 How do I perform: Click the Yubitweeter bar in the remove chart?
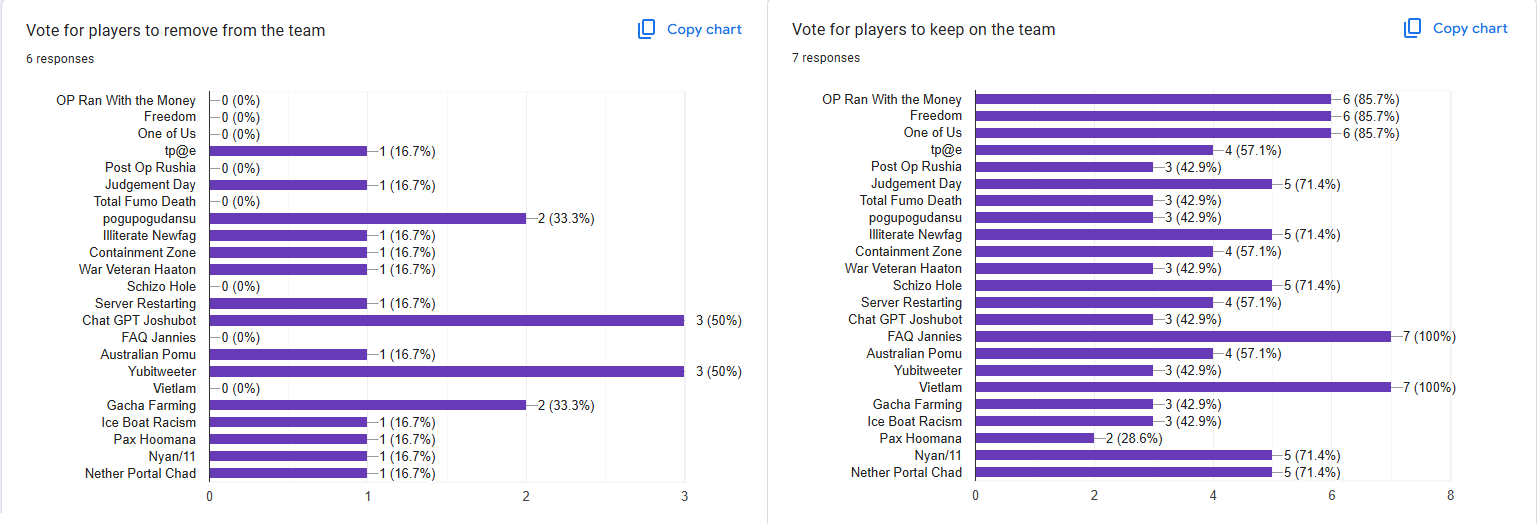pyautogui.click(x=446, y=371)
